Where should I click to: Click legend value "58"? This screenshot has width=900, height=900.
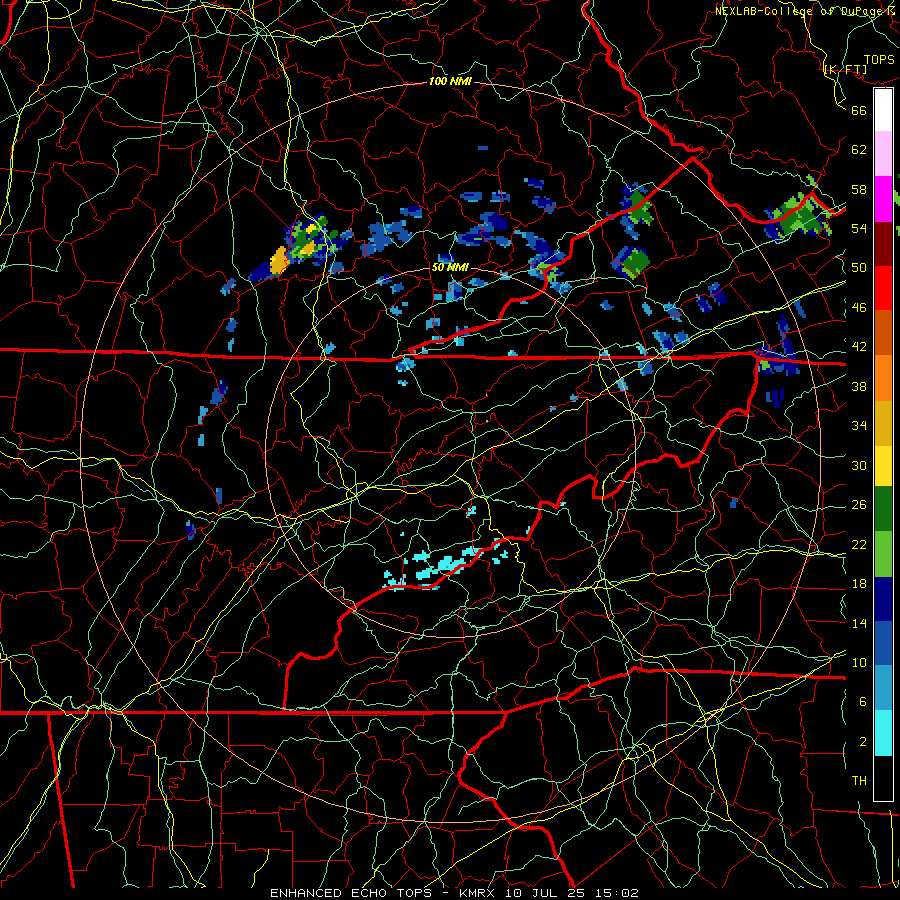(x=859, y=189)
